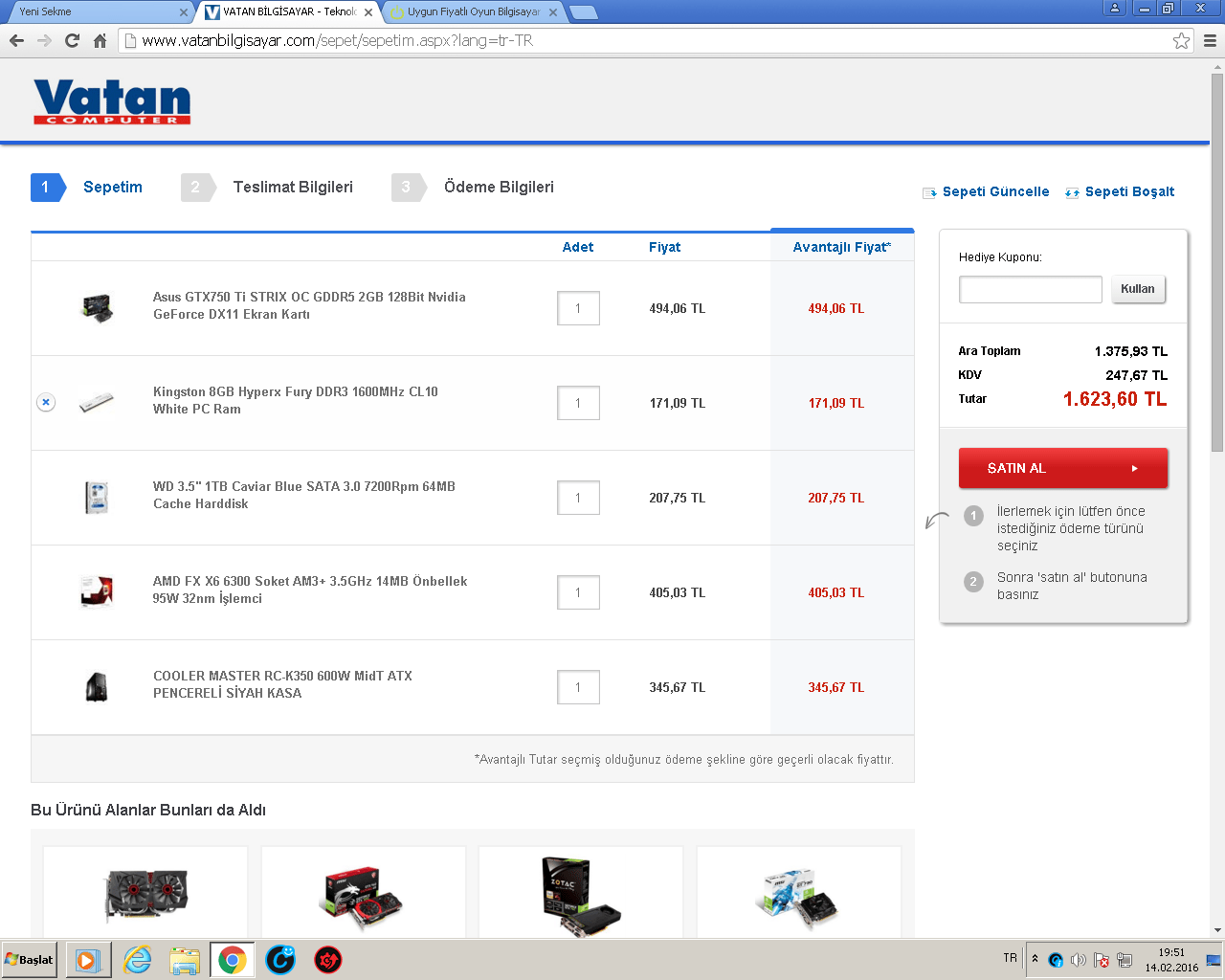The image size is (1225, 980).
Task: Open a new browser tab
Action: point(583,12)
